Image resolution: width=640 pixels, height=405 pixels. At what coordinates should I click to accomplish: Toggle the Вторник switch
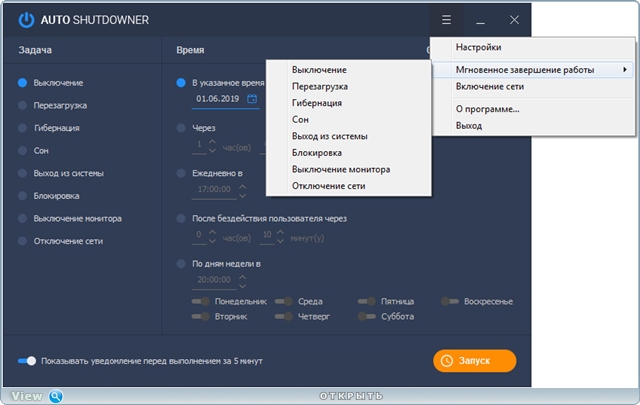coord(201,316)
